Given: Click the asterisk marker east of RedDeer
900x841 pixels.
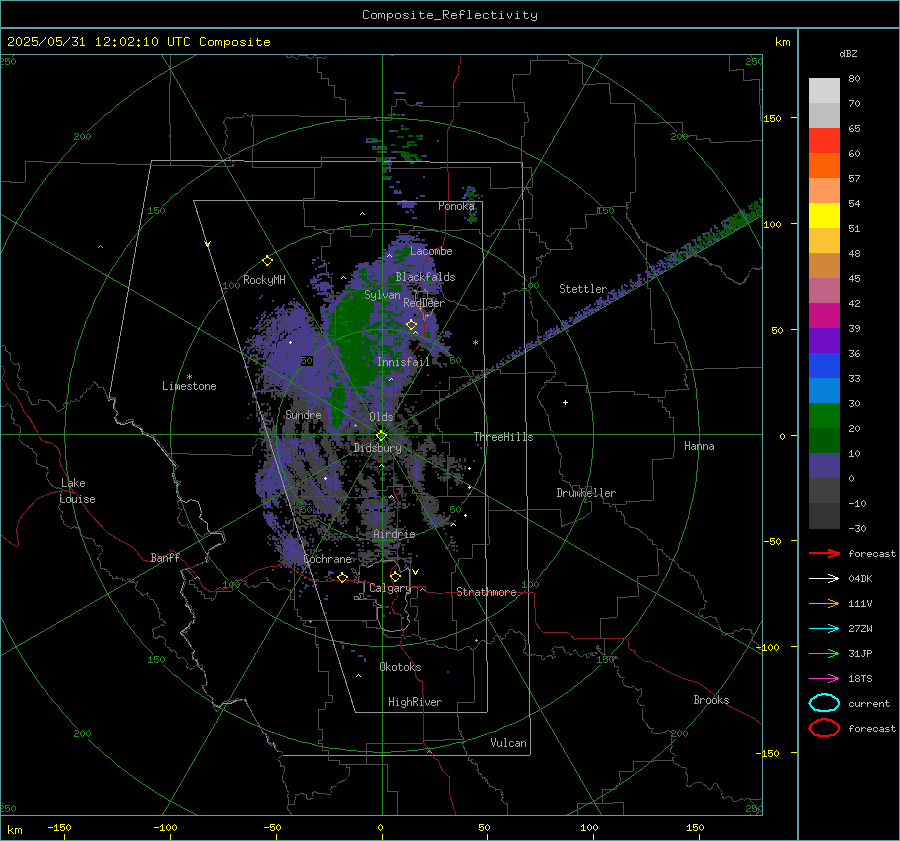Looking at the screenshot, I should (x=475, y=343).
